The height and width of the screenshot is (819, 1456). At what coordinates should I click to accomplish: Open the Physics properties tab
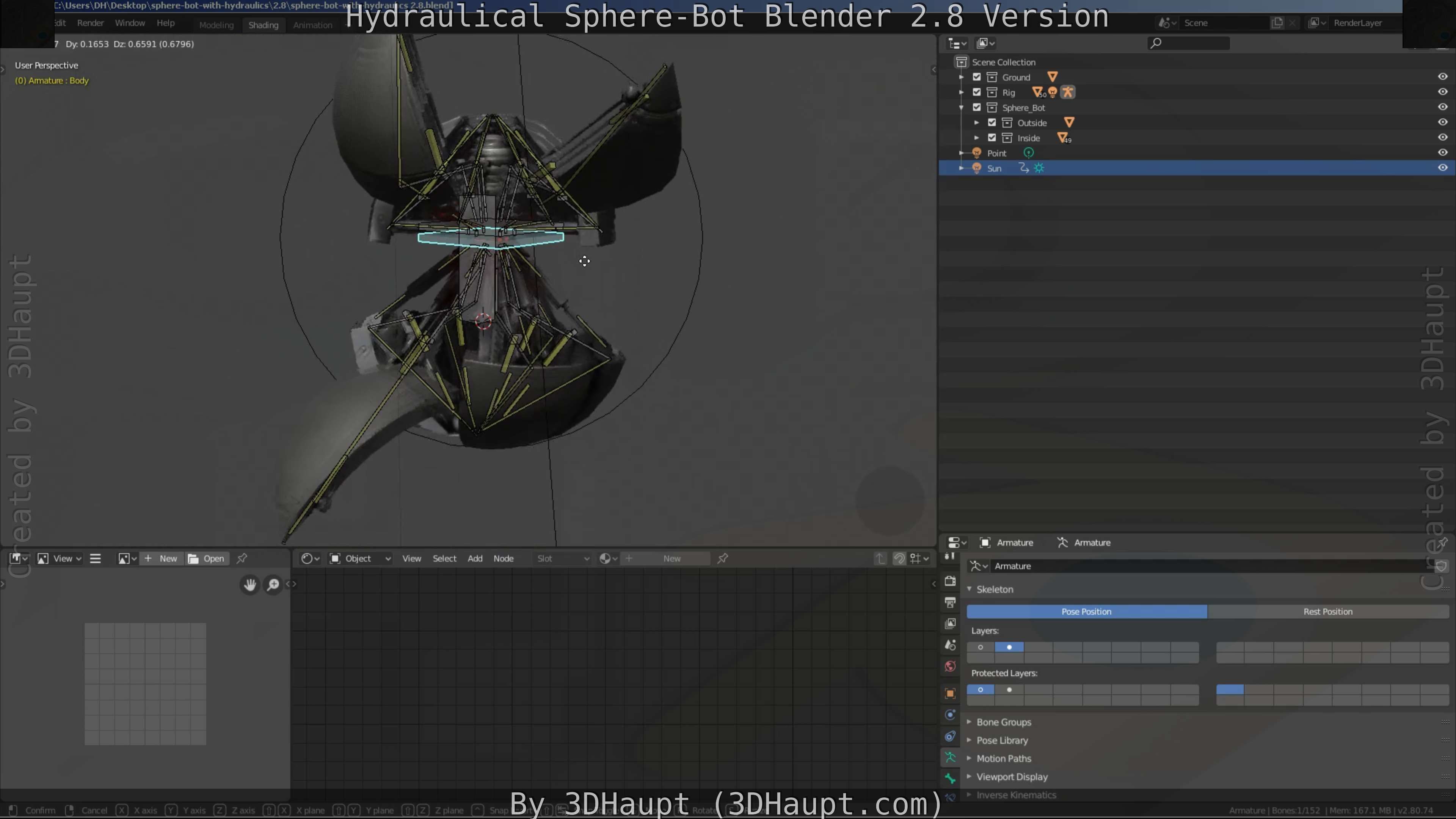click(950, 715)
